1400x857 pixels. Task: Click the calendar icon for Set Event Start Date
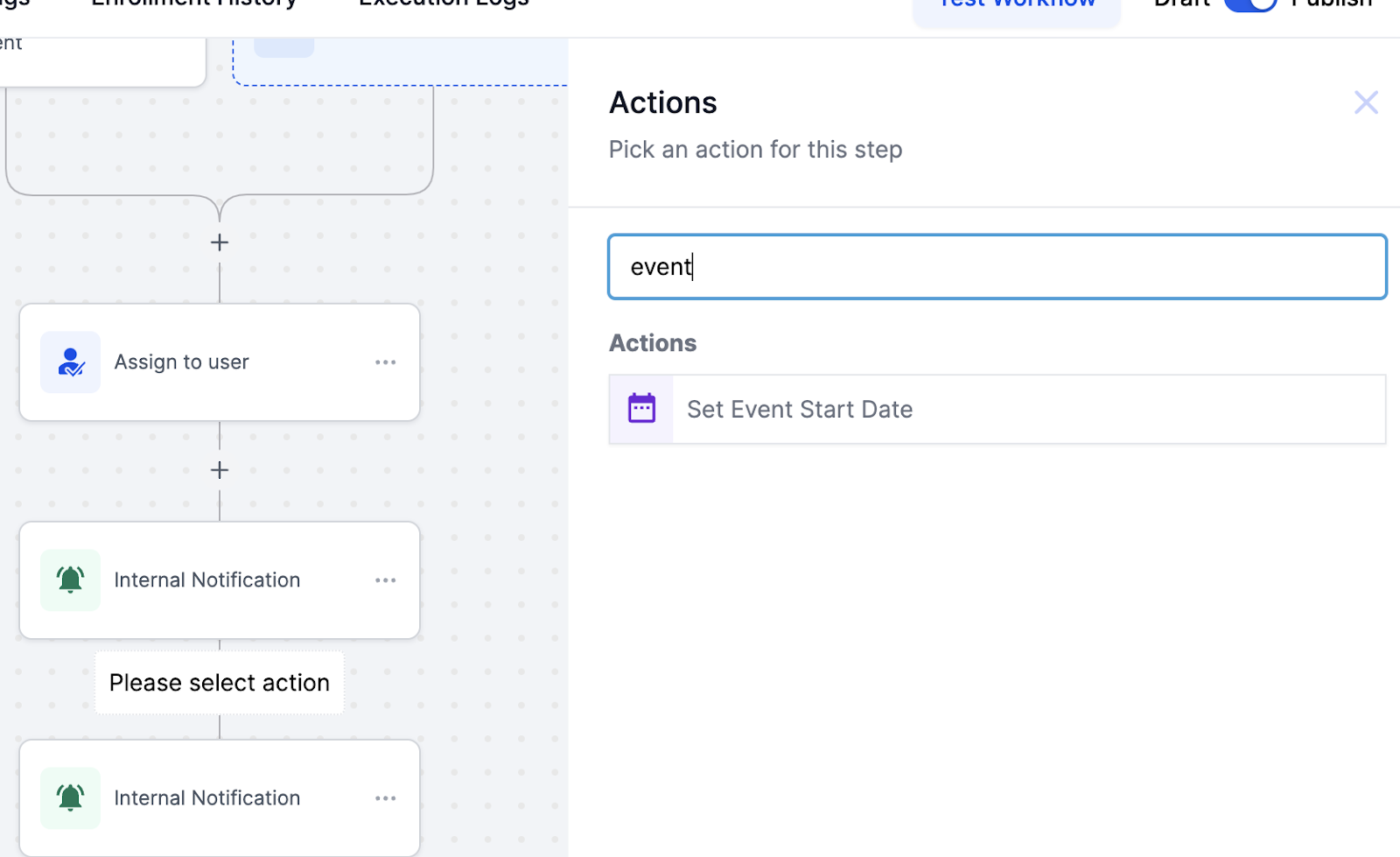(x=641, y=409)
